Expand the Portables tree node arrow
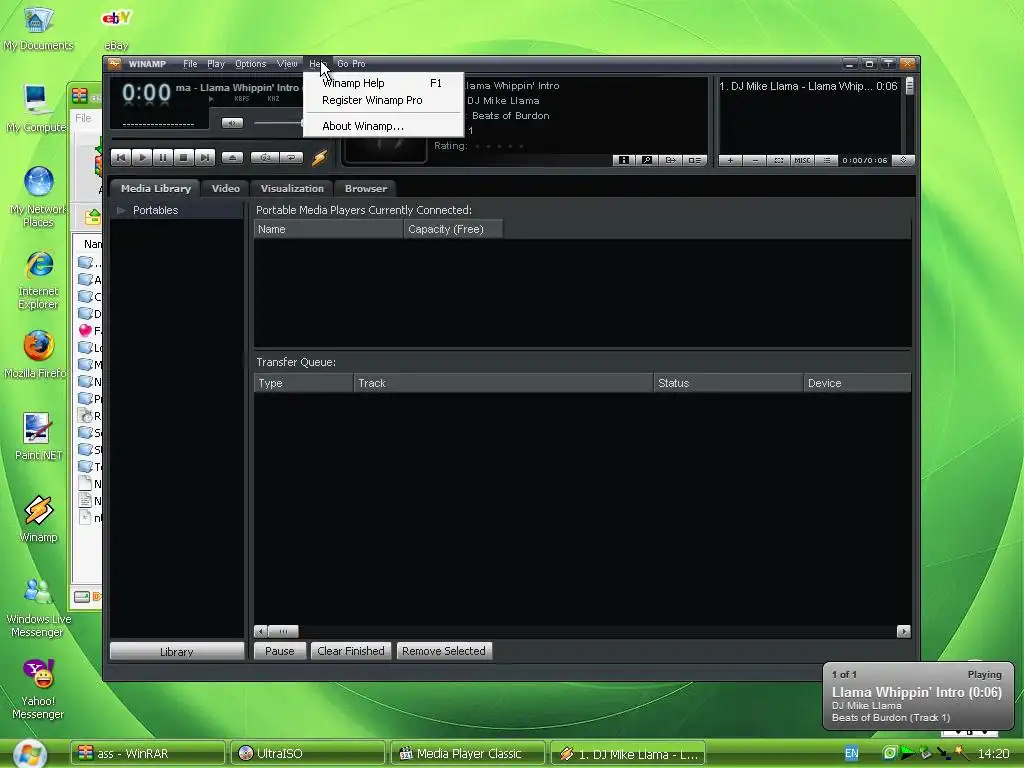Viewport: 1024px width, 768px height. 121,210
